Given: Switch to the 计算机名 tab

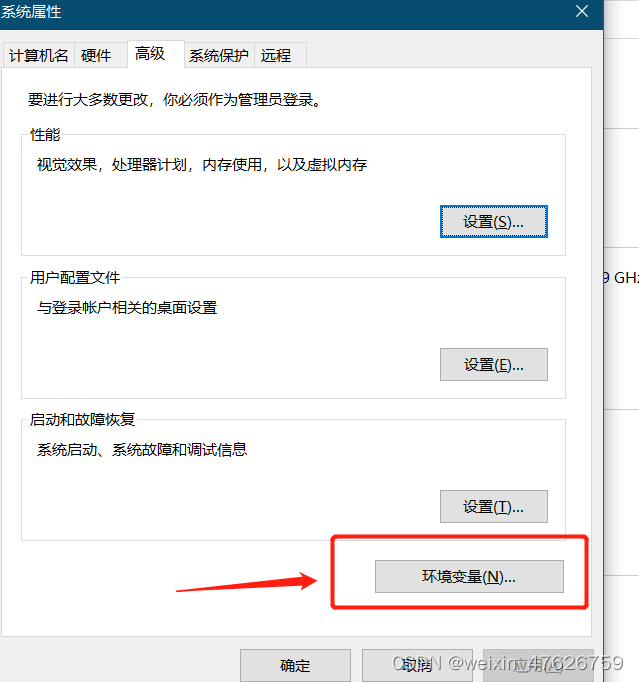Looking at the screenshot, I should point(38,55).
